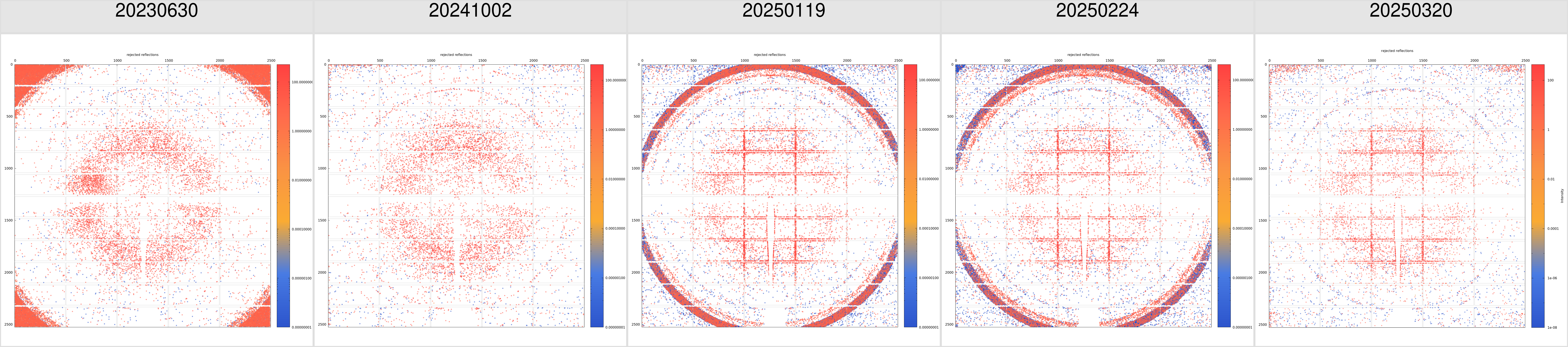Click the '1e-06' color bar tick label

click(1552, 278)
